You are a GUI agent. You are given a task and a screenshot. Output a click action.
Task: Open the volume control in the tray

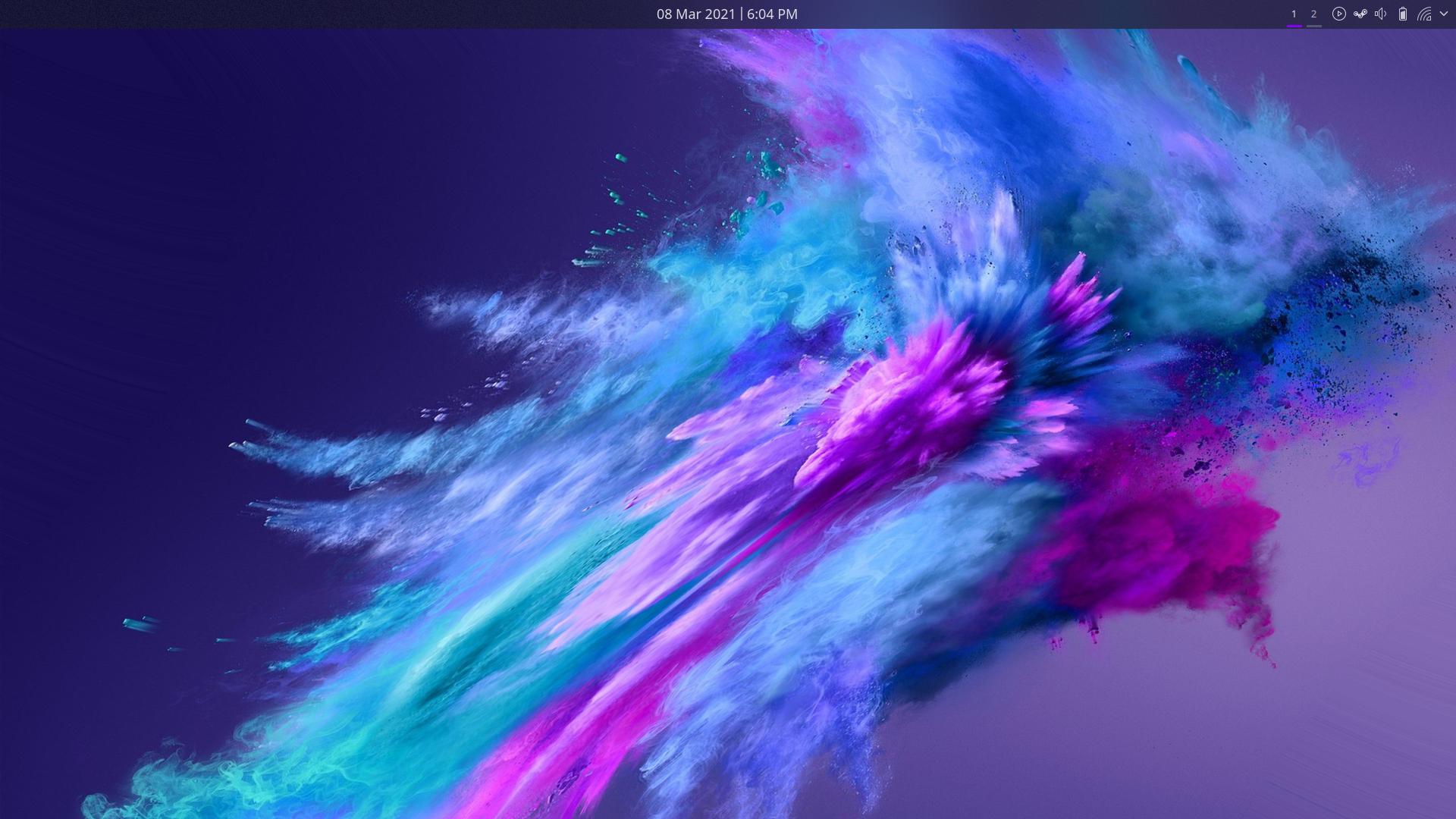click(1381, 14)
